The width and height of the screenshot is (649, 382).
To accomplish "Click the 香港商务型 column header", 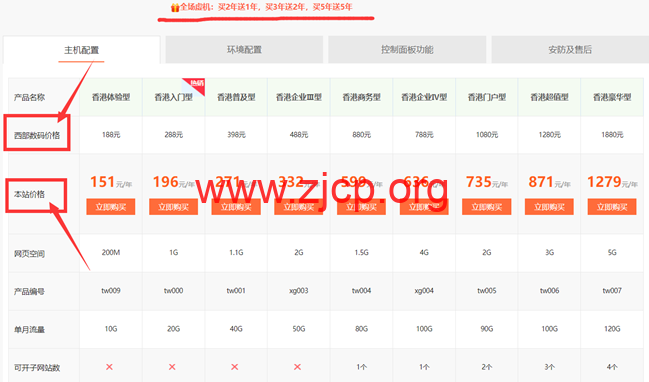I will pos(361,97).
